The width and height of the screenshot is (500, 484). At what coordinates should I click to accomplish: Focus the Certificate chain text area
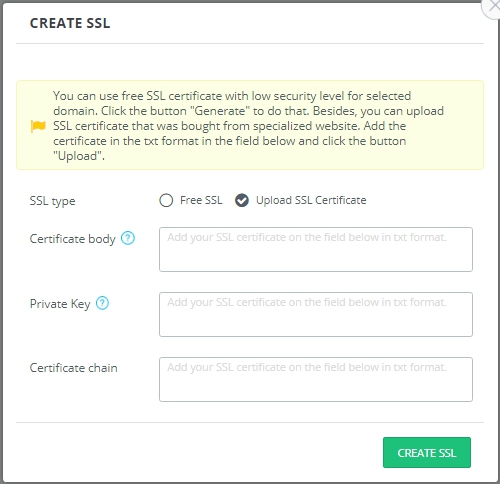(x=316, y=379)
